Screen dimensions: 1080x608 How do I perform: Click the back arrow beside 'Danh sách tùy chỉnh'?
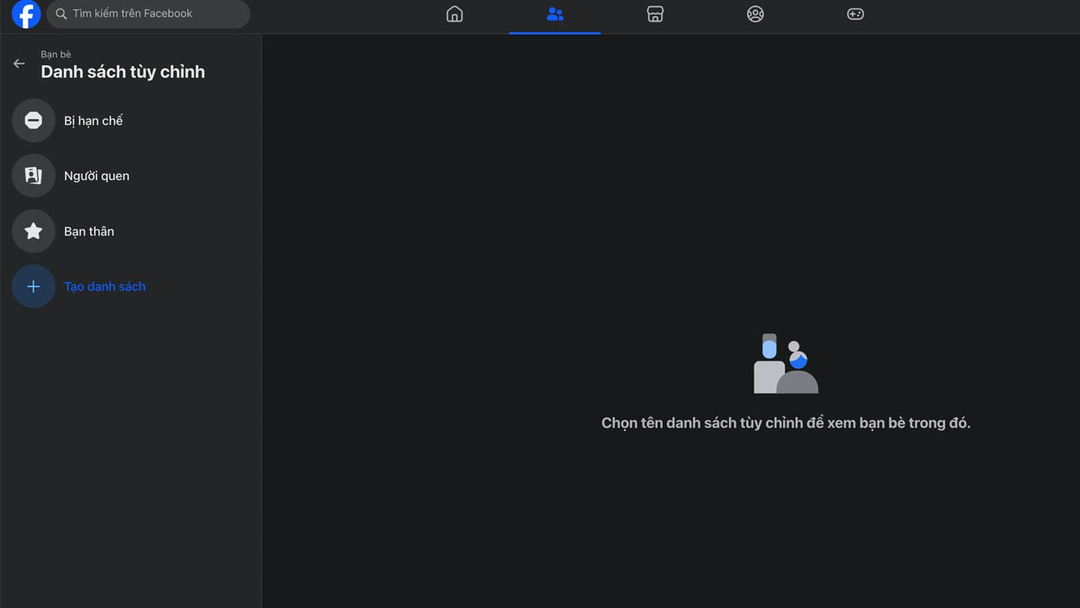(x=19, y=63)
